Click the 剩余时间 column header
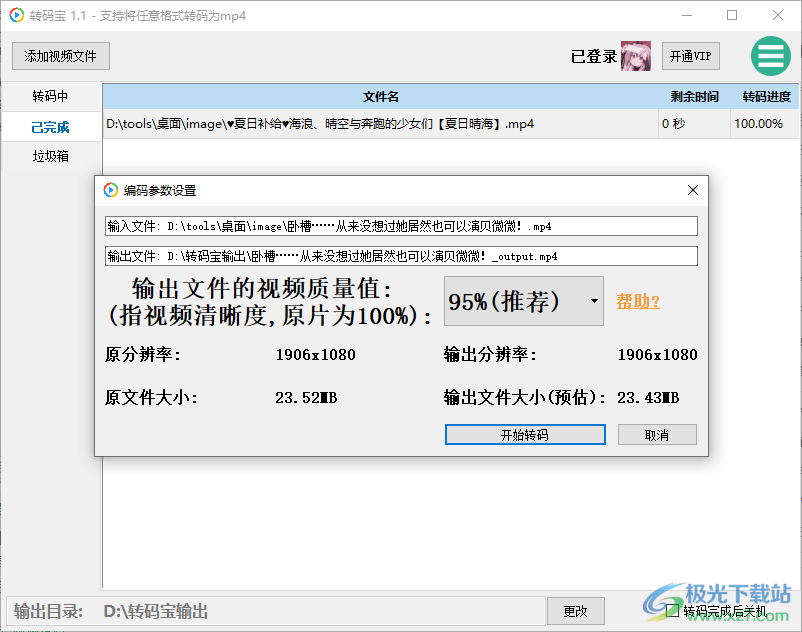This screenshot has width=802, height=632. pyautogui.click(x=695, y=97)
